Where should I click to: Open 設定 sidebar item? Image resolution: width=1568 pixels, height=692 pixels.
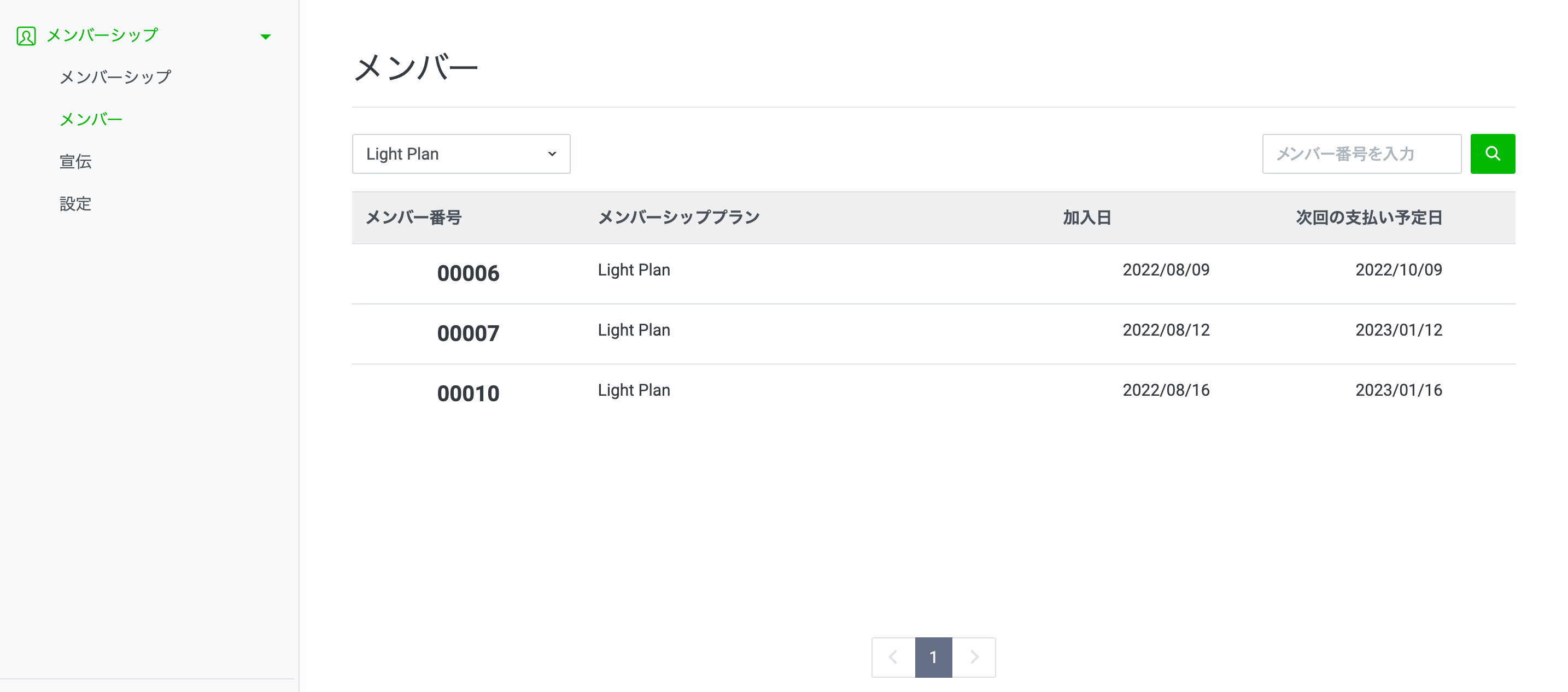click(x=75, y=203)
